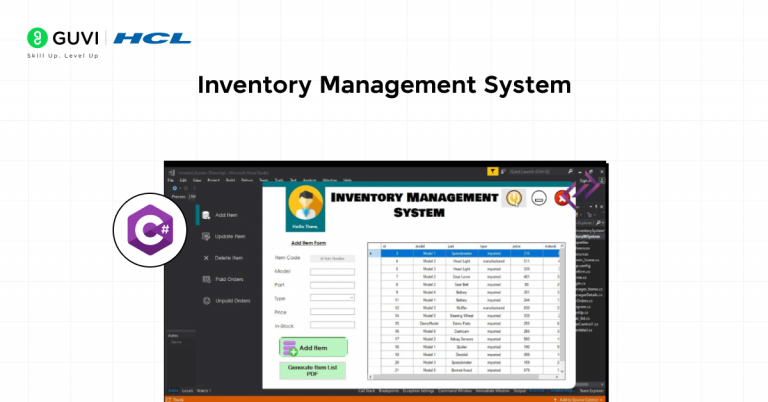Select Delete Item in the sidebar
The image size is (768, 402).
tap(229, 258)
